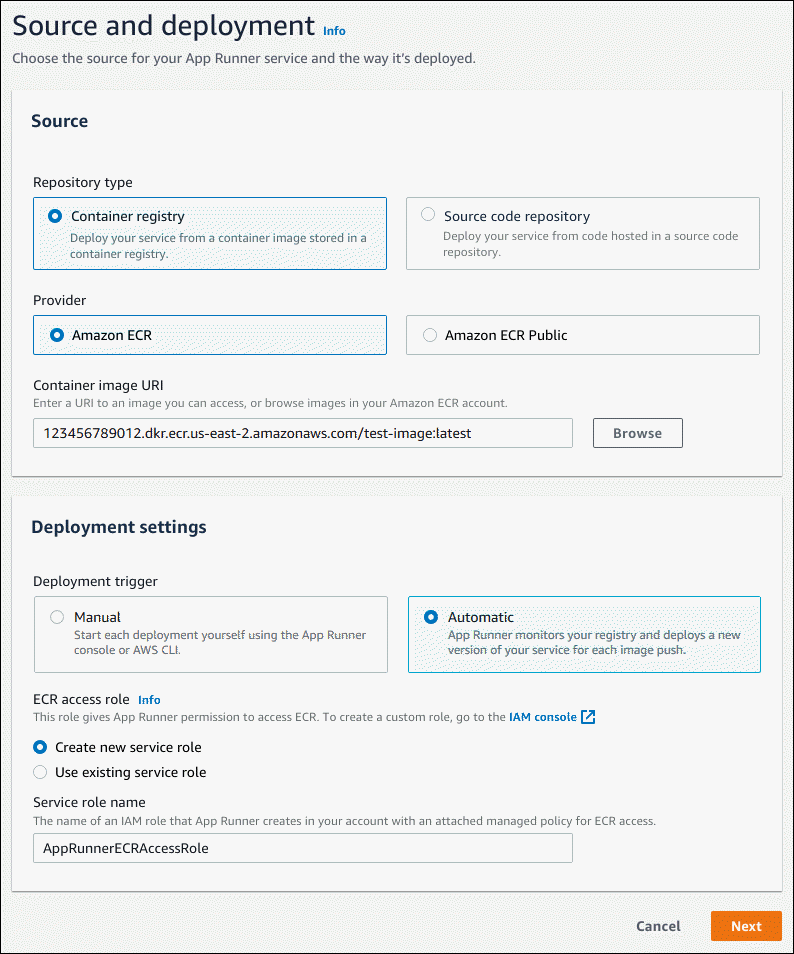The height and width of the screenshot is (954, 794).
Task: Click the Source section heading
Action: 59,120
